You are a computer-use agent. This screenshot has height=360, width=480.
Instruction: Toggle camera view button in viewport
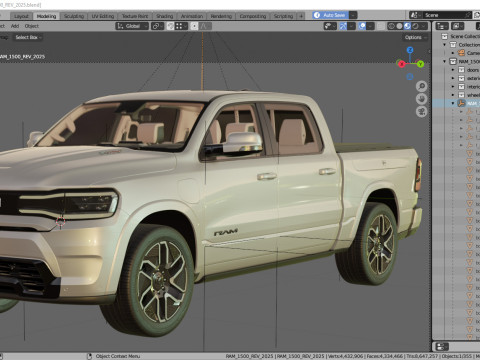[x=421, y=112]
